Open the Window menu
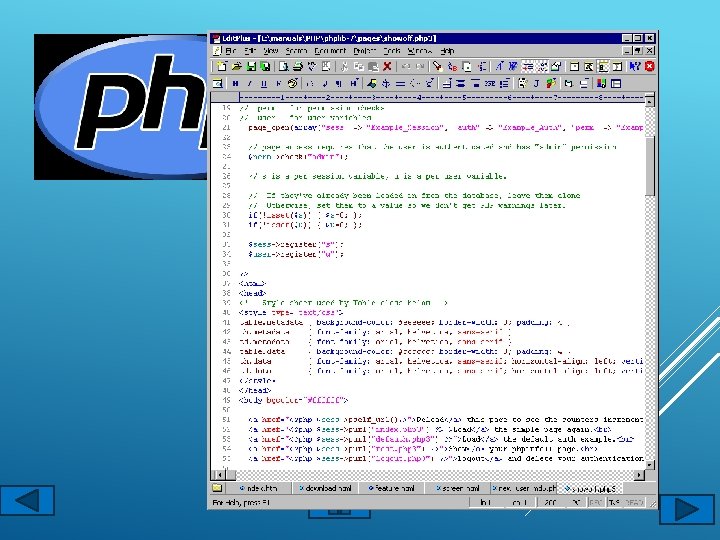Viewport: 720px width, 540px height. point(420,51)
